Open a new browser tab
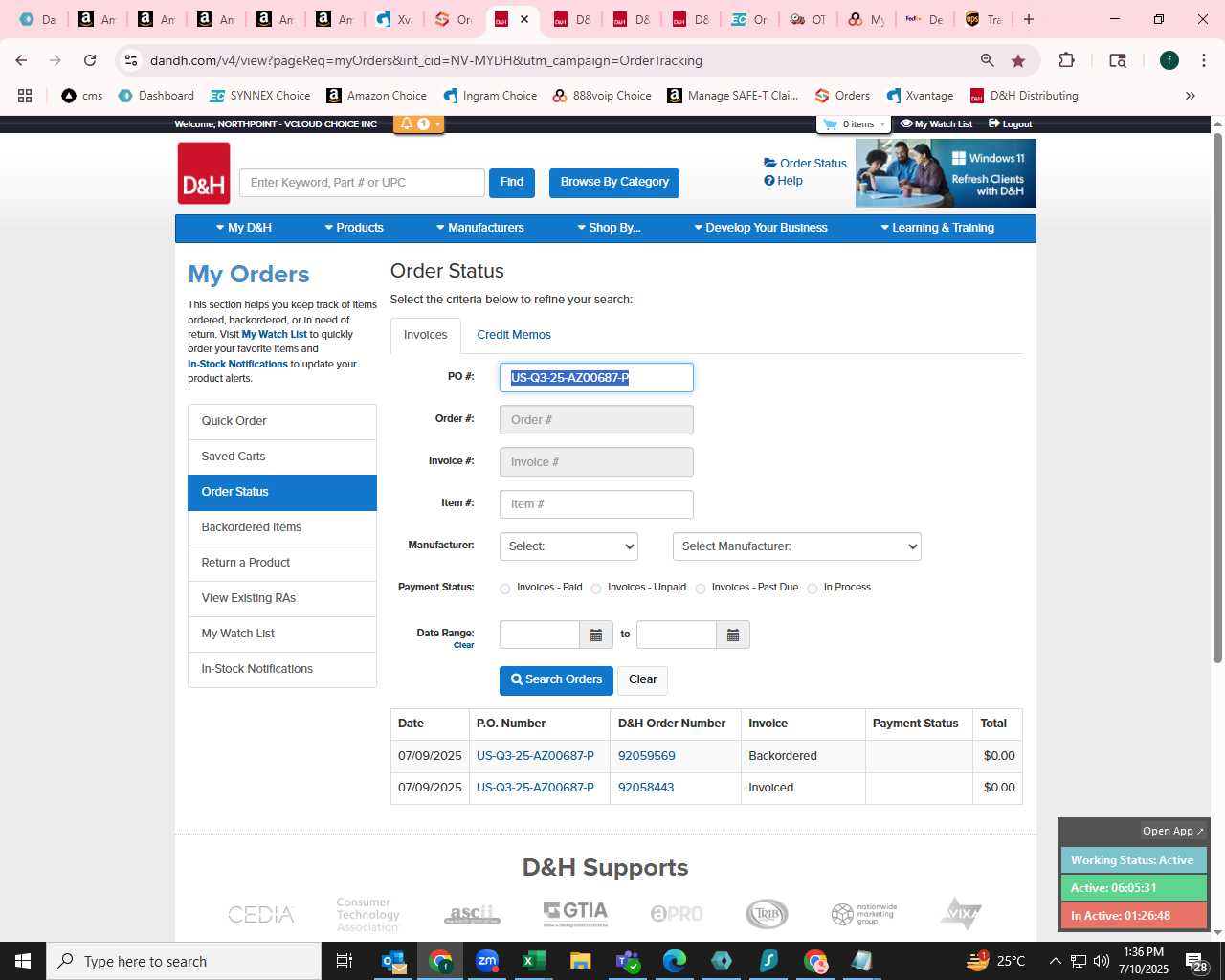 click(1029, 19)
